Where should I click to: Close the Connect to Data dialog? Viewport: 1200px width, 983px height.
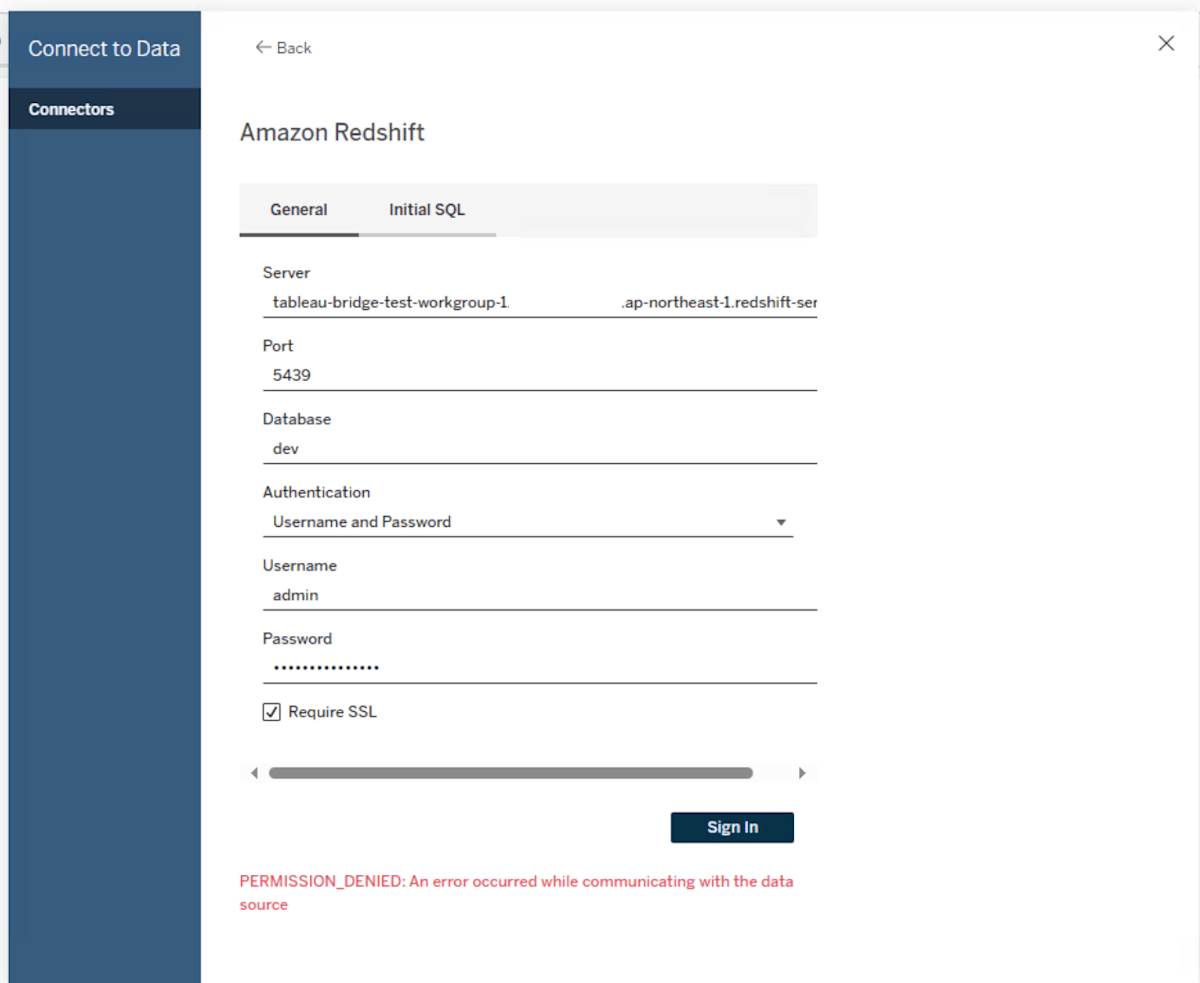coord(1166,43)
